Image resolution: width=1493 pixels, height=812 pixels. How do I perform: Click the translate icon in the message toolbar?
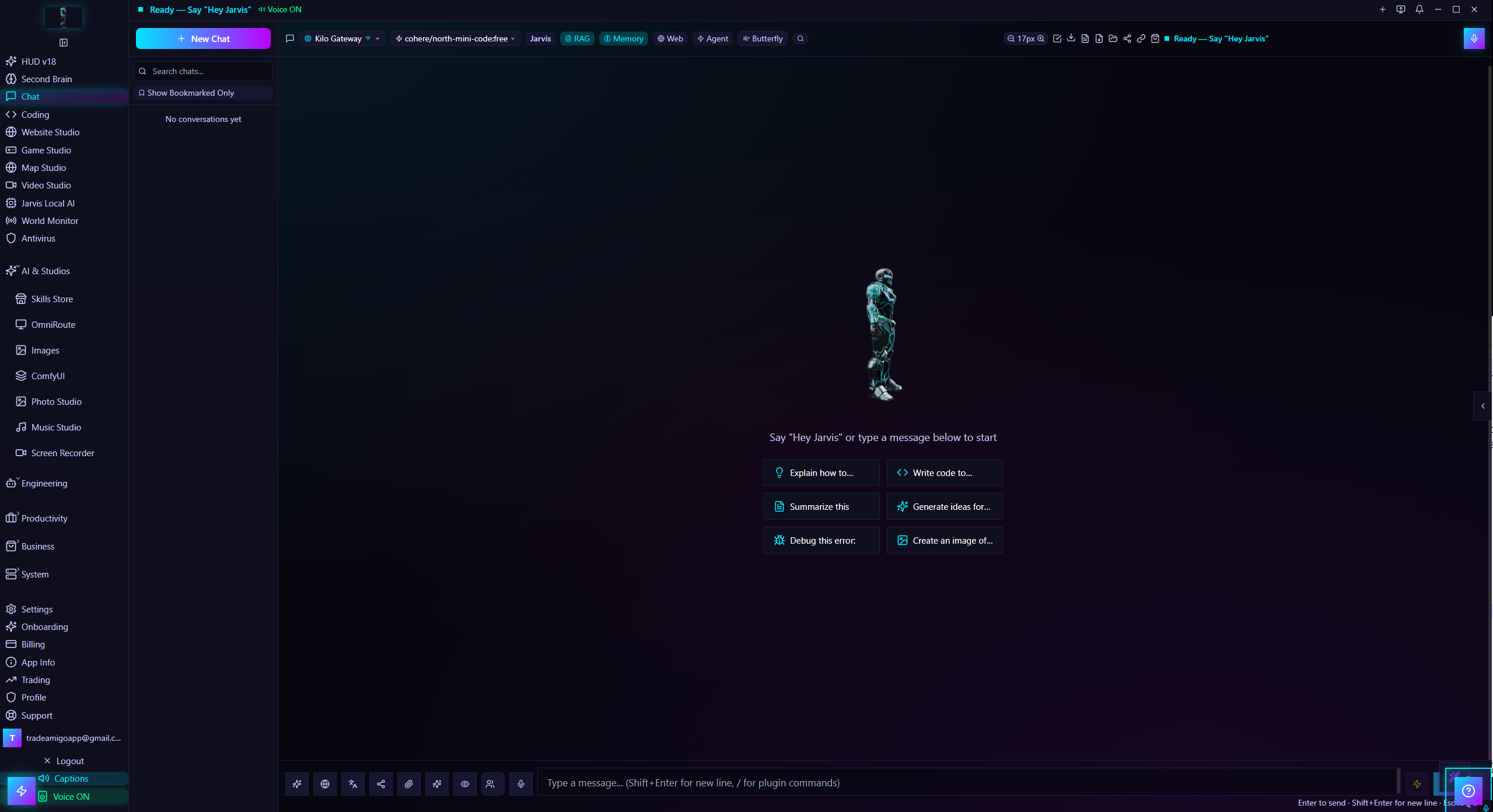[x=353, y=783]
